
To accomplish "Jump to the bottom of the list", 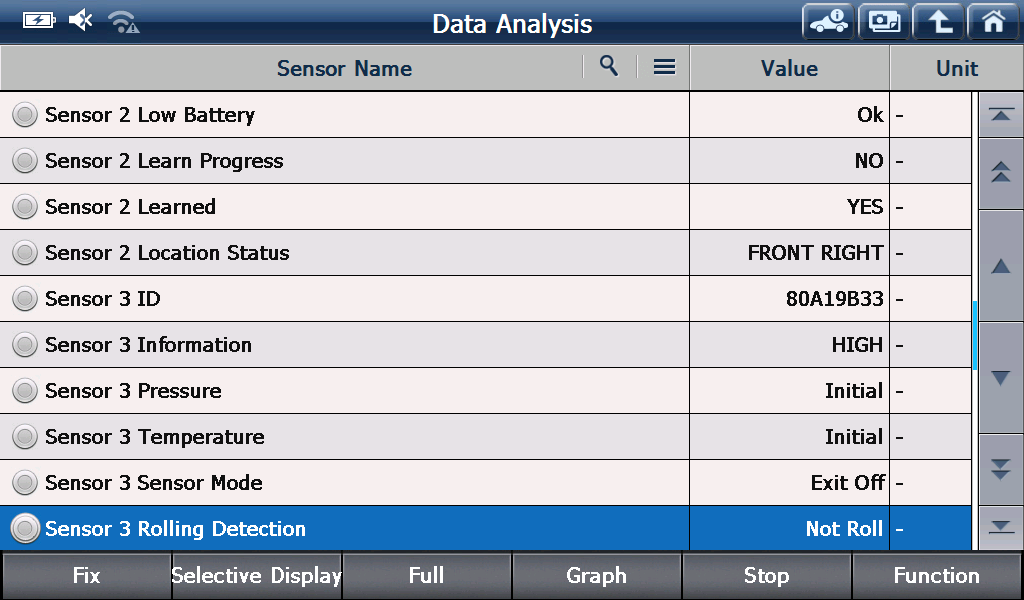I will pyautogui.click(x=1001, y=528).
